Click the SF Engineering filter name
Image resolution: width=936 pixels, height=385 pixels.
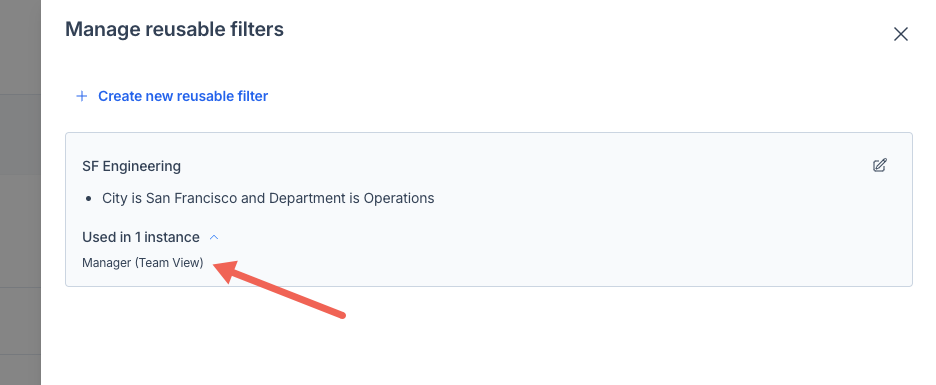point(131,166)
